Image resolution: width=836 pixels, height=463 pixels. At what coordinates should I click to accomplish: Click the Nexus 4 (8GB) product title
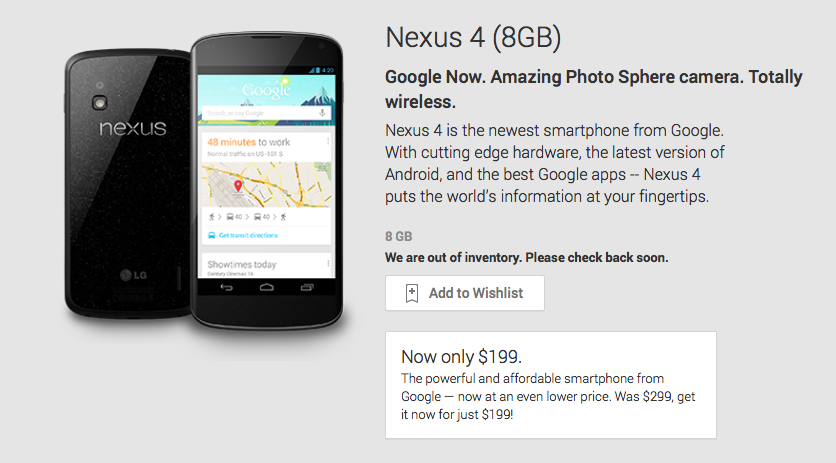473,38
